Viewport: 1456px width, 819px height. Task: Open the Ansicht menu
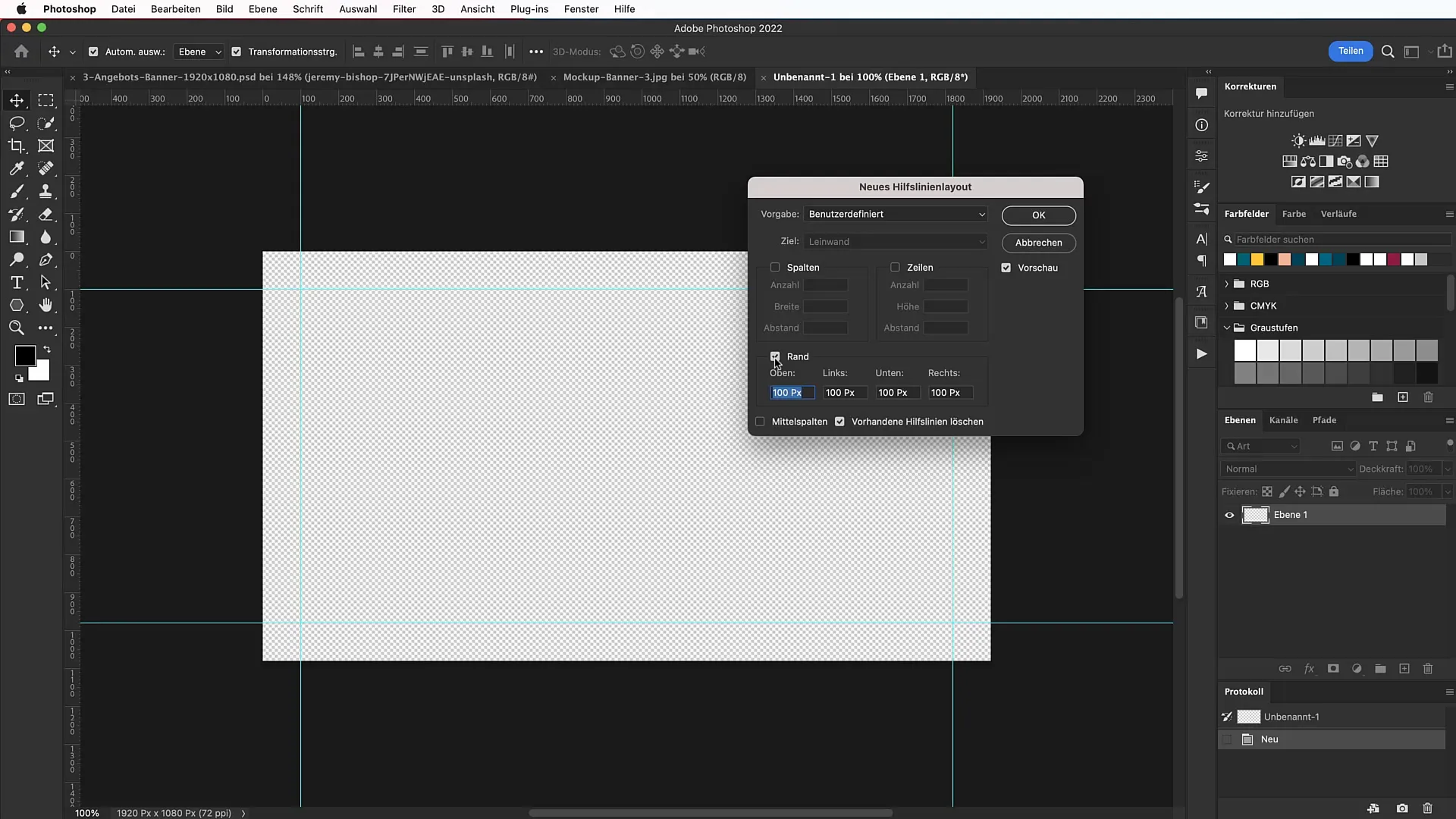coord(478,9)
